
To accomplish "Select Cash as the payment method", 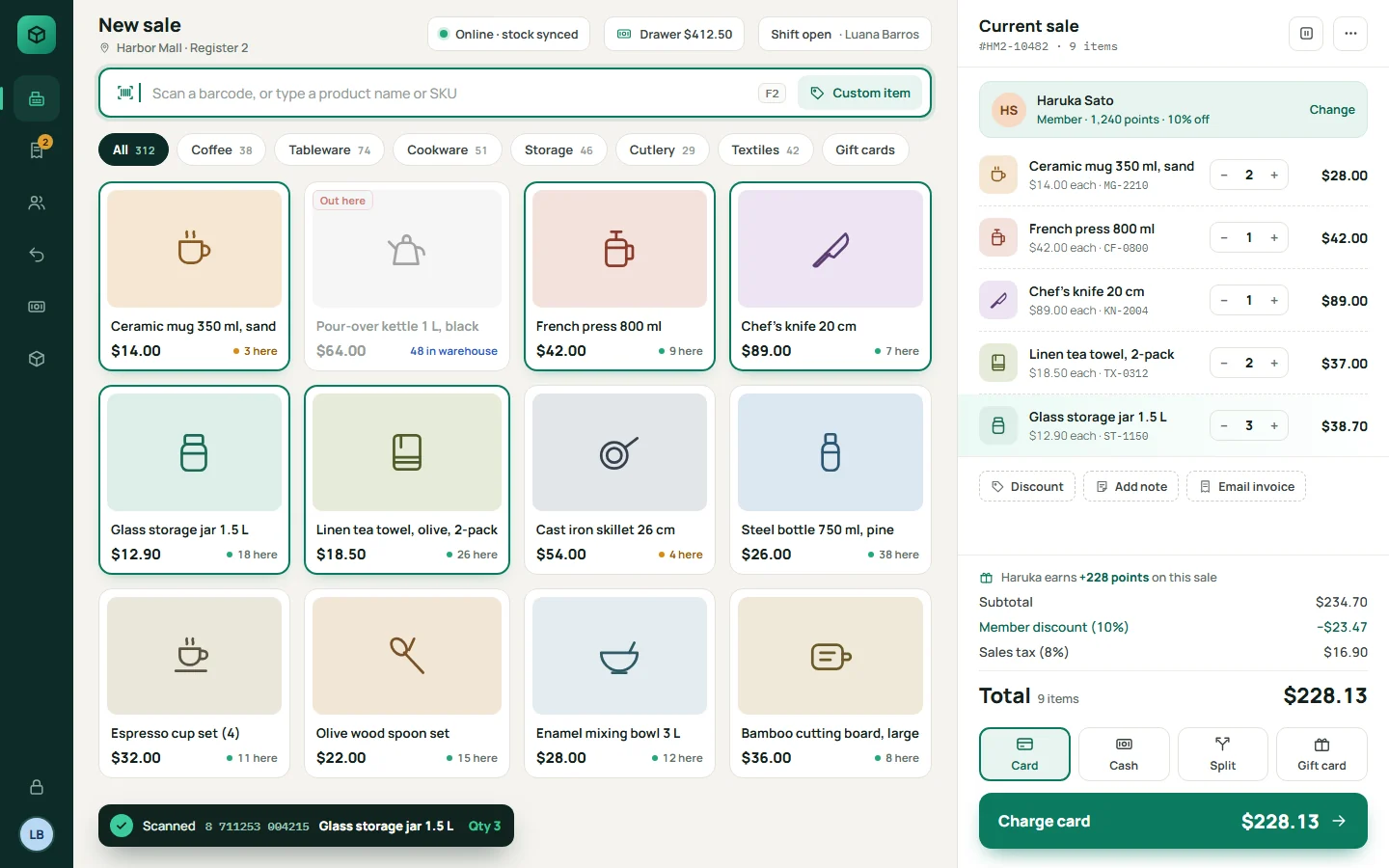I will (x=1124, y=754).
